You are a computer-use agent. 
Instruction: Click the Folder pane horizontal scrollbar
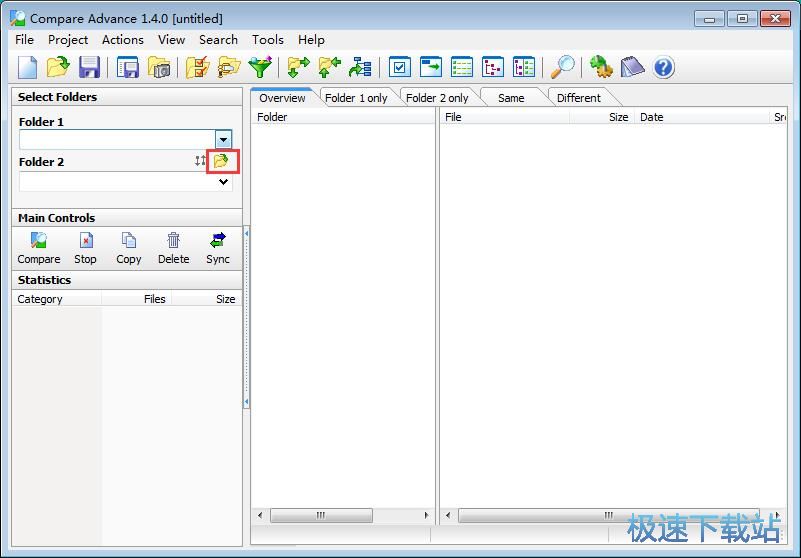(x=321, y=516)
